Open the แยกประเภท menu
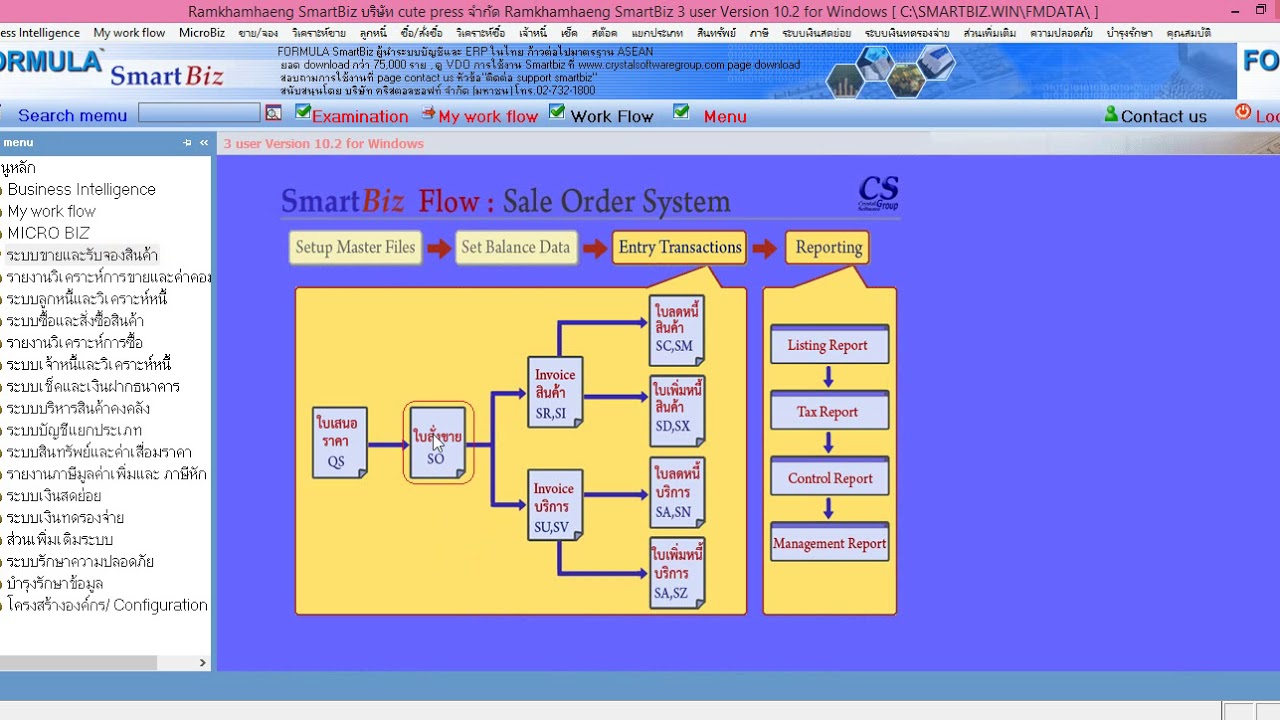 pyautogui.click(x=657, y=33)
